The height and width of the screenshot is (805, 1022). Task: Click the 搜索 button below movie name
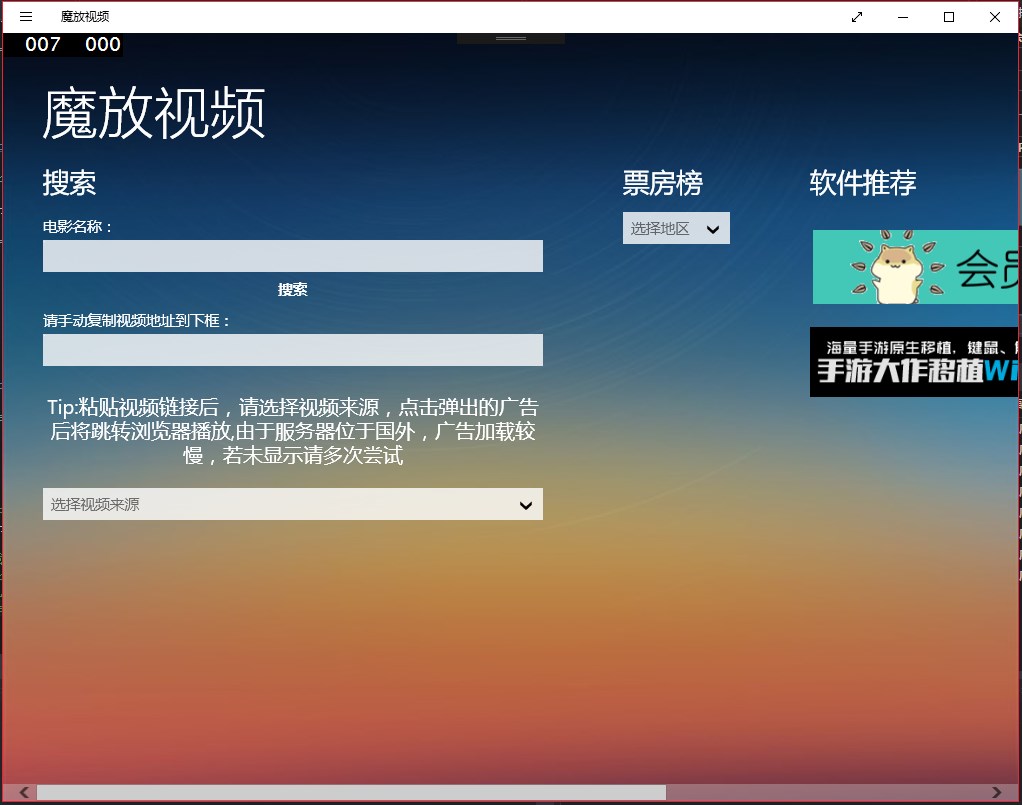coord(293,289)
